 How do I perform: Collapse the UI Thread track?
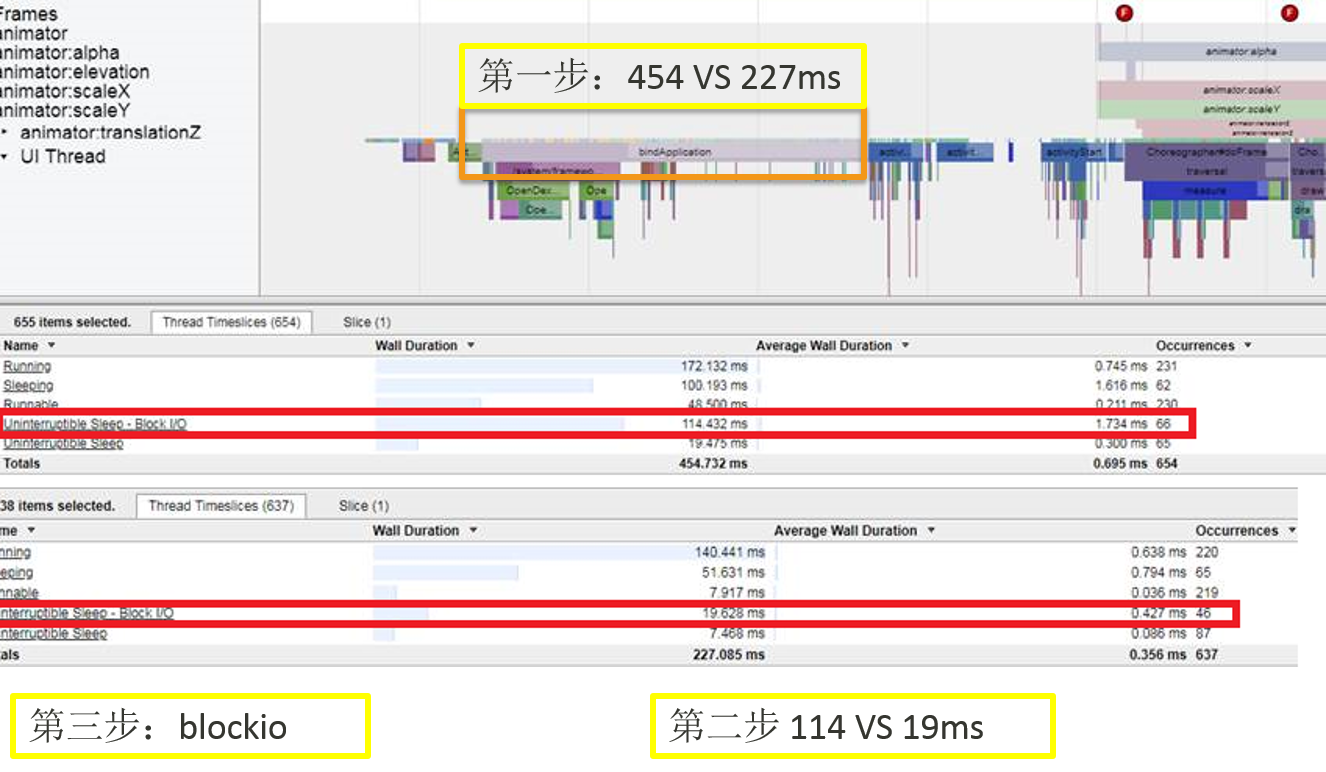coord(5,157)
